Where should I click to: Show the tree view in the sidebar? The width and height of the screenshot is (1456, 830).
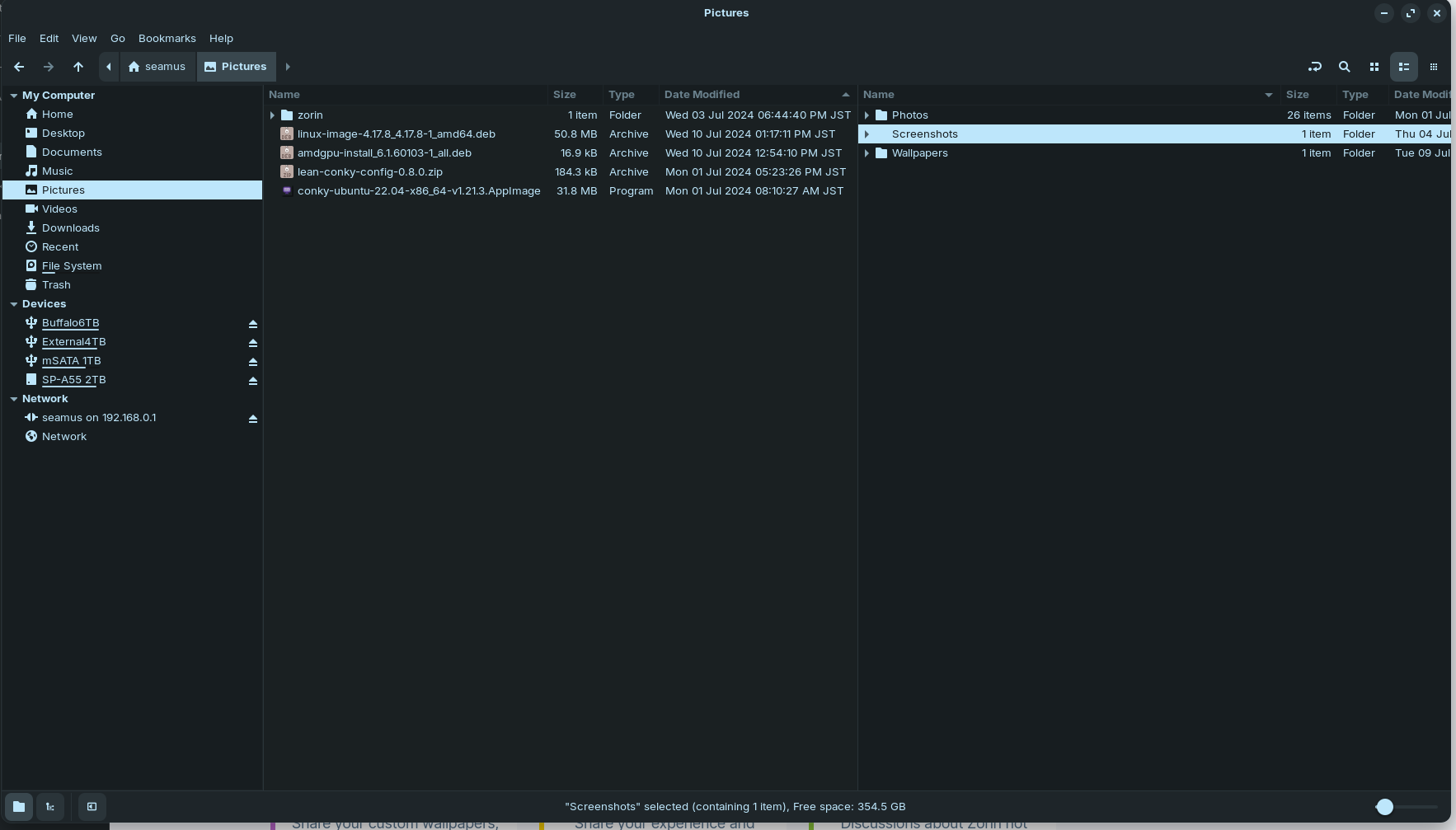coord(50,806)
